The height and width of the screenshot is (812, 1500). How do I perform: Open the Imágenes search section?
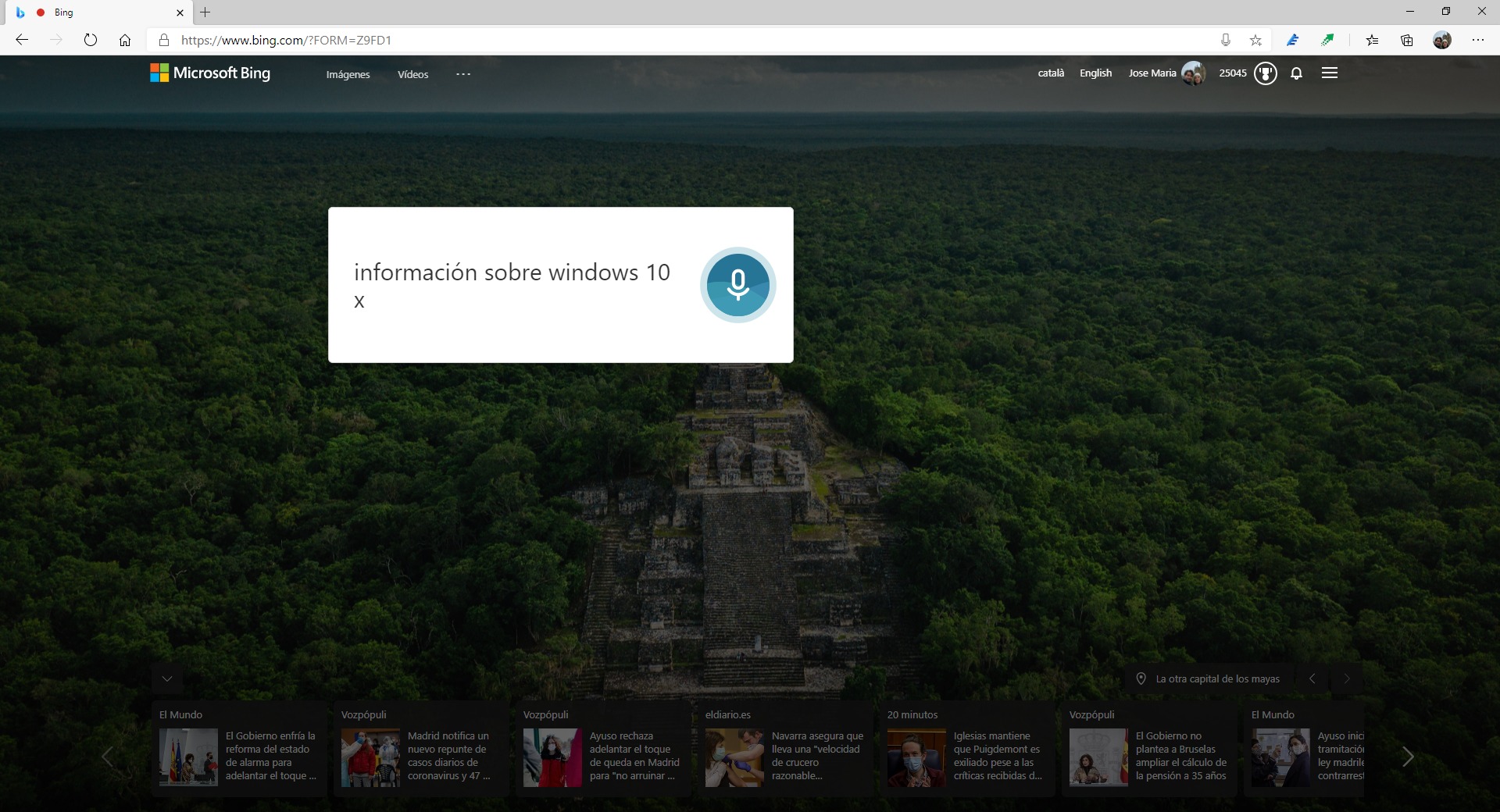click(348, 74)
